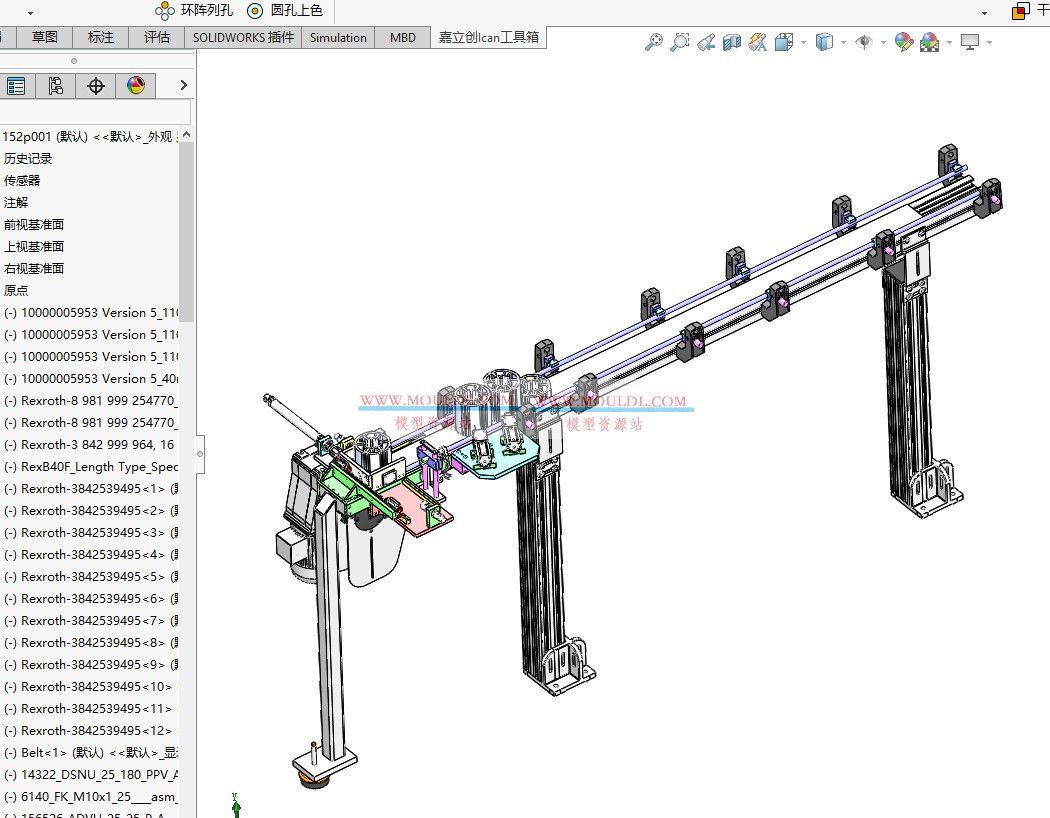
Task: Toggle Hide/Show Items eye icon visibility
Action: (x=864, y=41)
